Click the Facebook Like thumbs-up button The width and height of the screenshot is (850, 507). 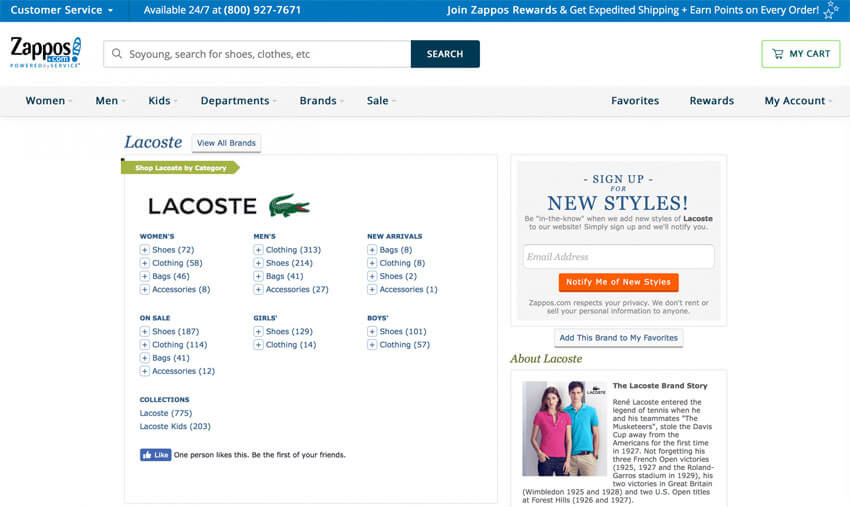(156, 454)
